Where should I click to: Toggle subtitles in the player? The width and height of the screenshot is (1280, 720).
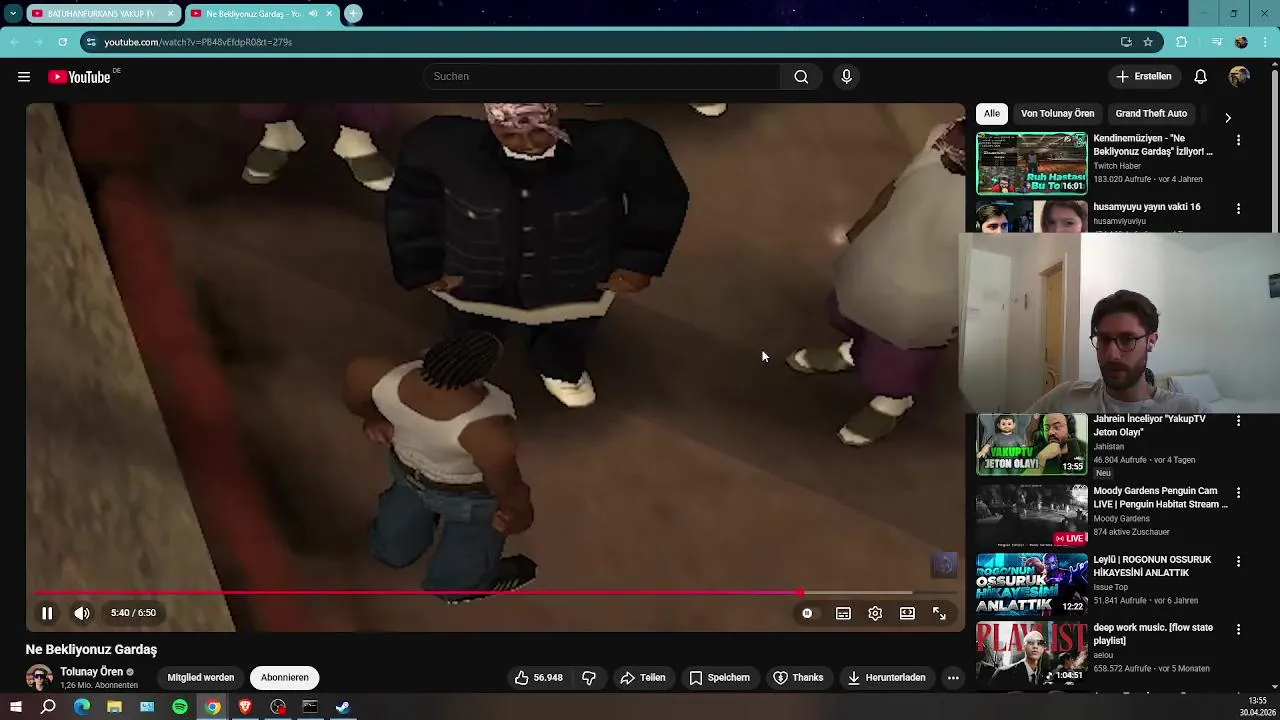click(x=843, y=614)
